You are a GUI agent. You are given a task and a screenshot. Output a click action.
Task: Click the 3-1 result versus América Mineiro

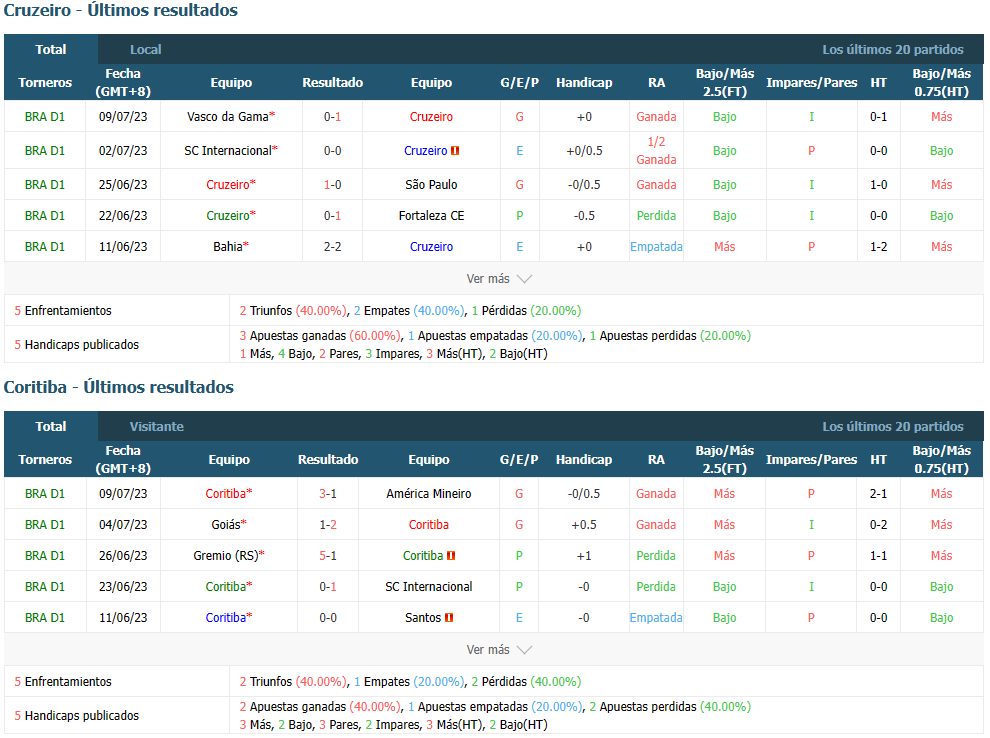point(328,494)
